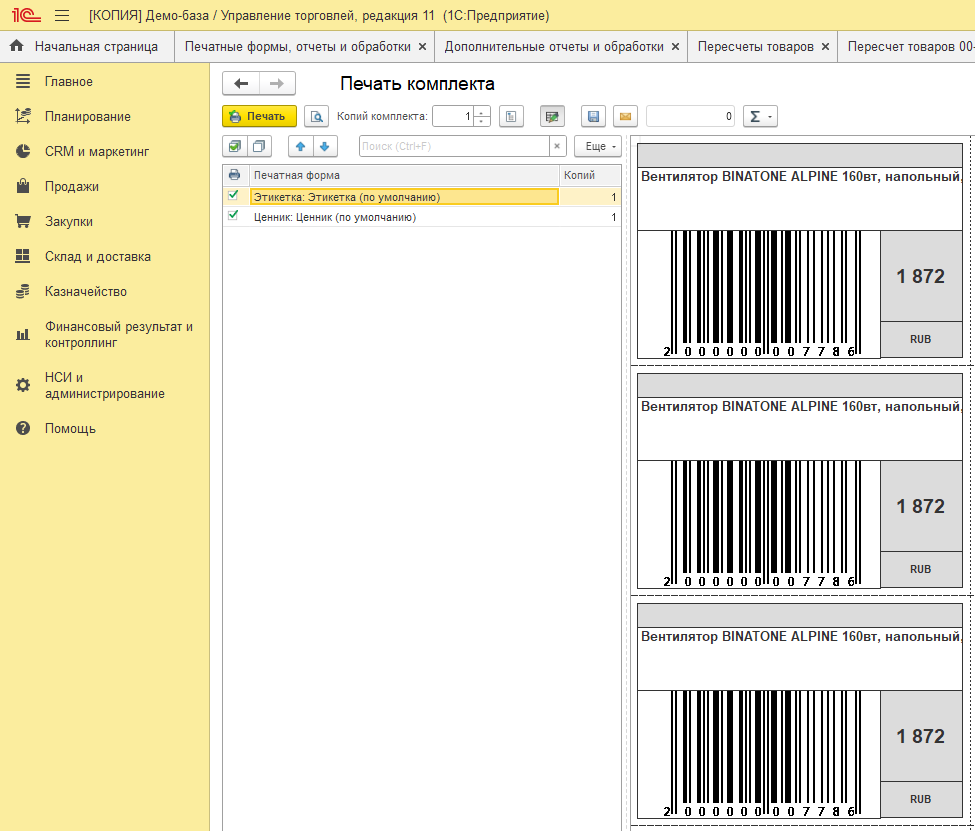
Task: Toggle the edit mode pencil icon
Action: 552,116
